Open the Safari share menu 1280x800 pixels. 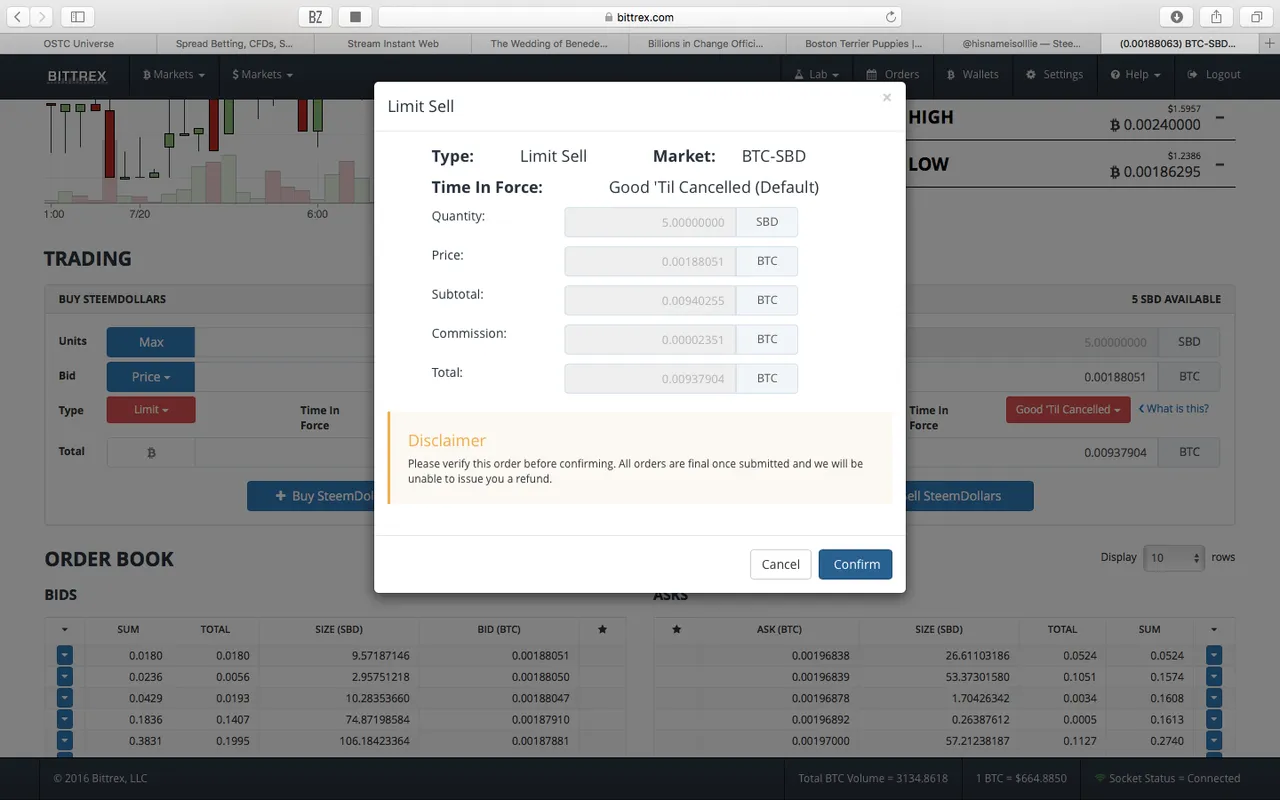tap(1217, 17)
